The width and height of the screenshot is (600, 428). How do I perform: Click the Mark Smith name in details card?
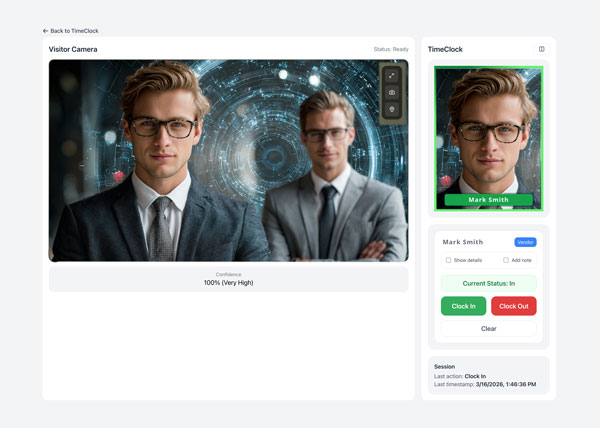coord(463,242)
